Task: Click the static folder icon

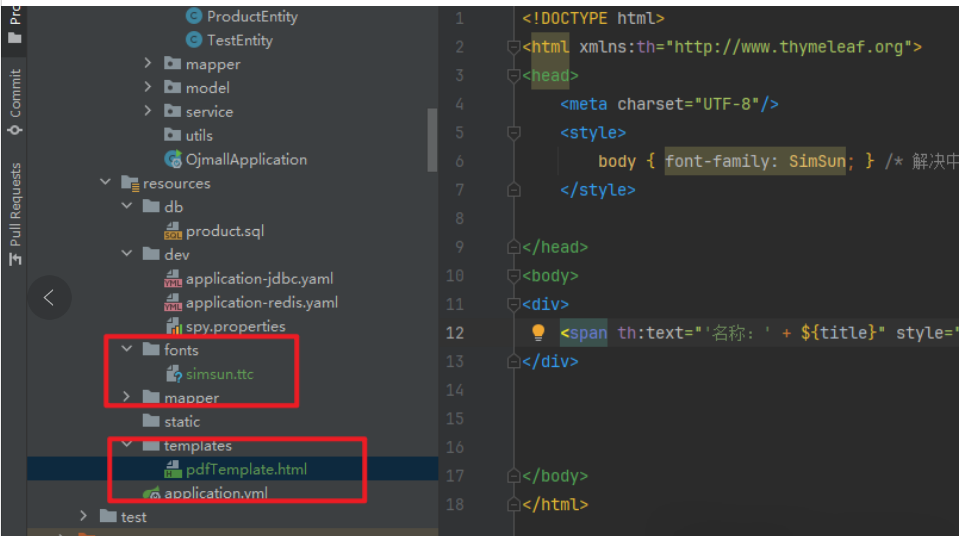Action: pos(151,421)
